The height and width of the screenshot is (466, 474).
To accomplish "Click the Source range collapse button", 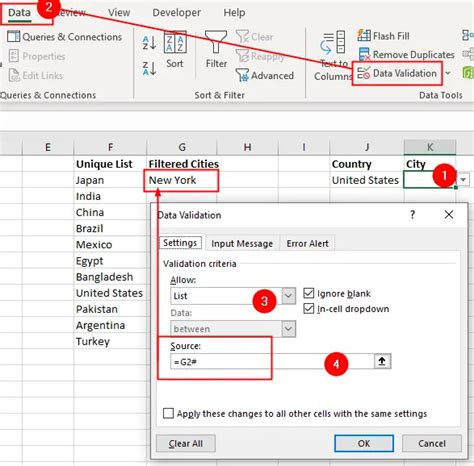I will [382, 361].
